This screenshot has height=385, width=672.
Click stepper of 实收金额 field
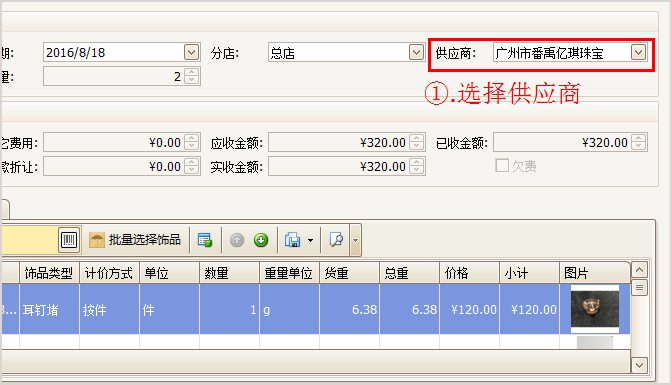pos(416,166)
